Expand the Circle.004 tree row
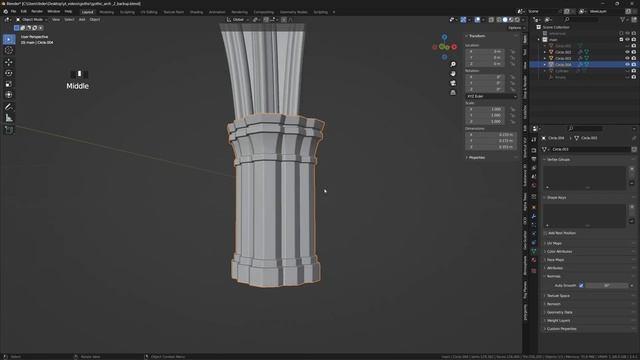This screenshot has height=360, width=640. (x=545, y=64)
